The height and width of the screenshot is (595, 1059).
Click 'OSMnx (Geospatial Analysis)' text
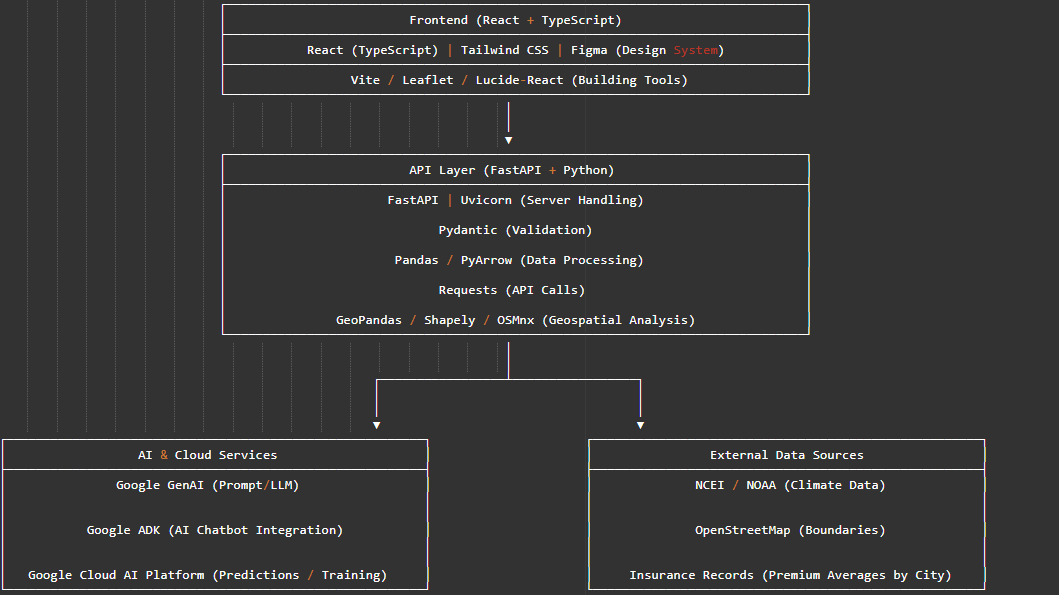click(596, 320)
